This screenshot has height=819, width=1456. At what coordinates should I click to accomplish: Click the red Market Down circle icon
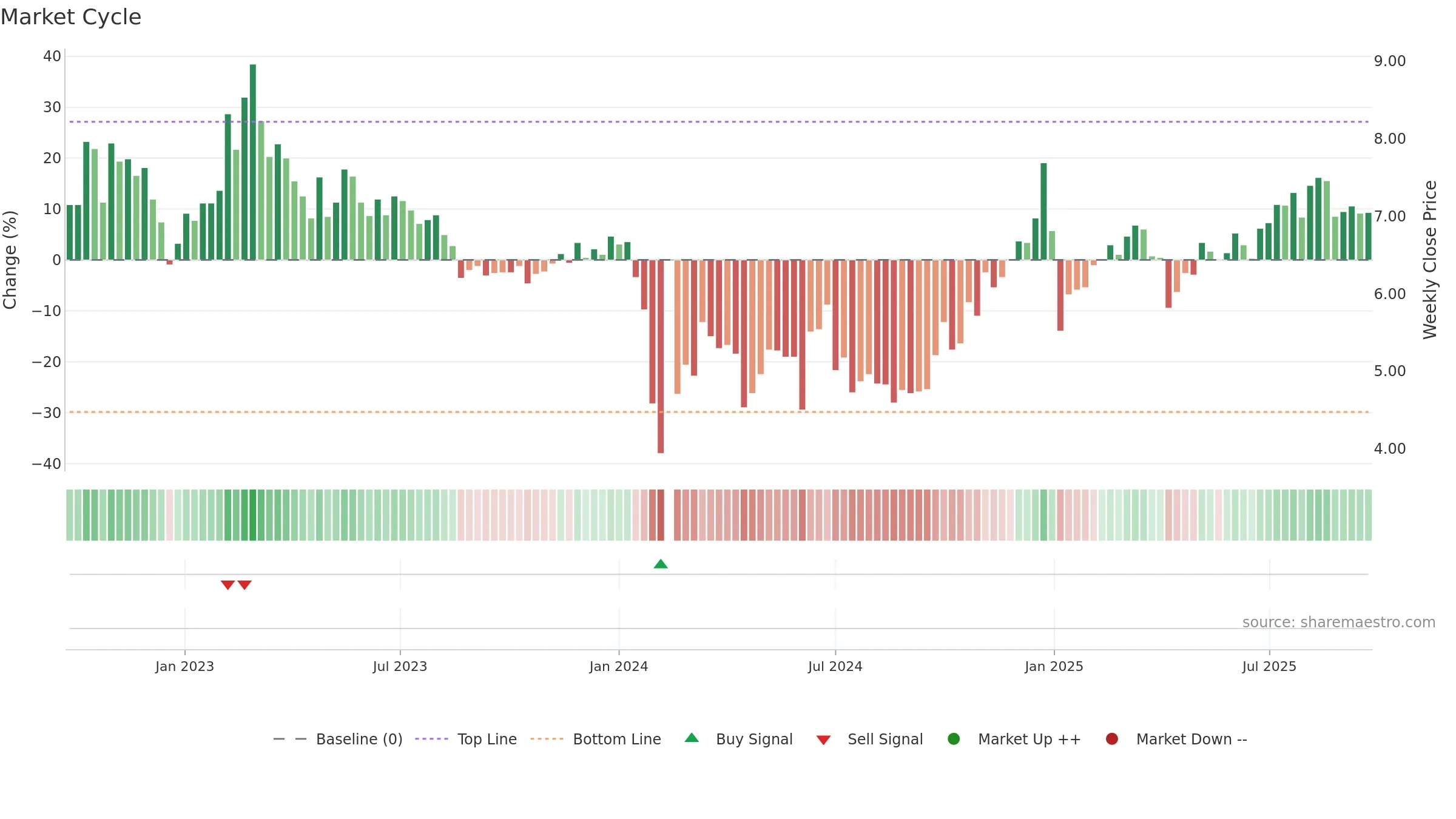(1112, 739)
